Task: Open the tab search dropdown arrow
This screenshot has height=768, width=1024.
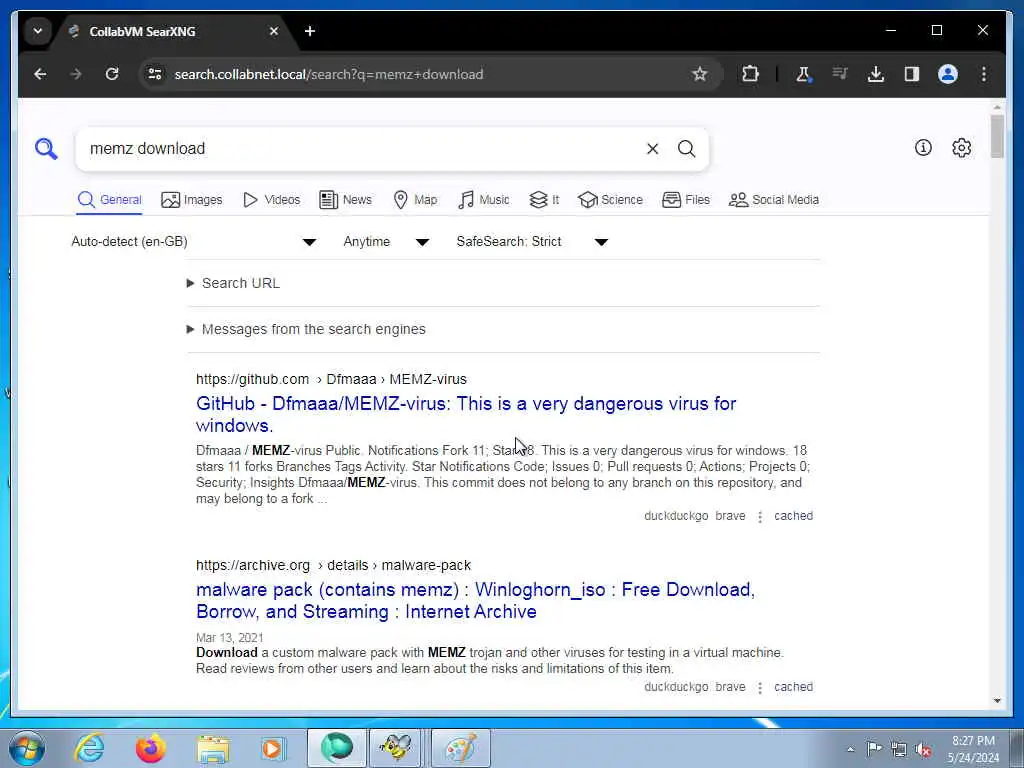Action: pos(38,31)
